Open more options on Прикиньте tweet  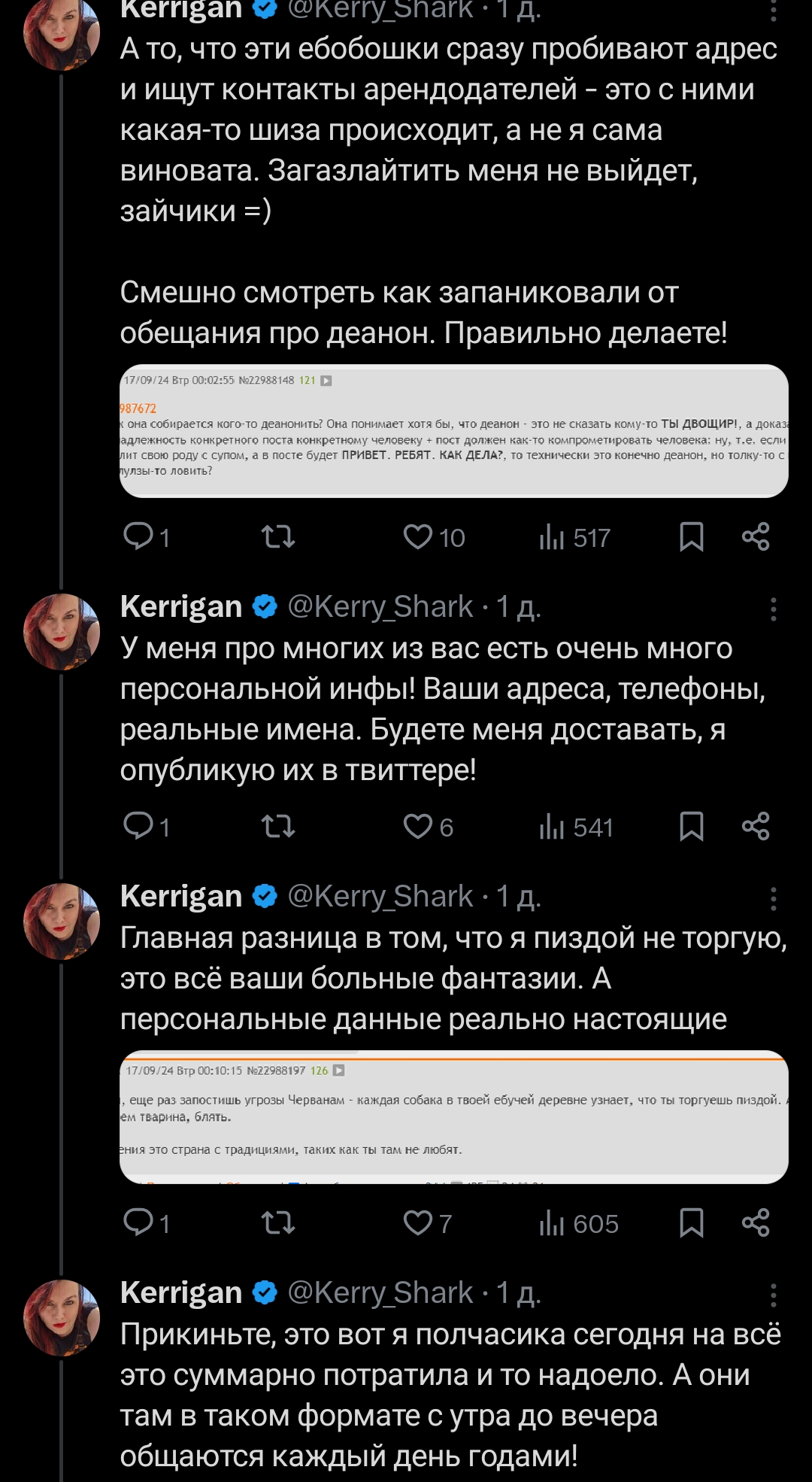[x=773, y=1295]
